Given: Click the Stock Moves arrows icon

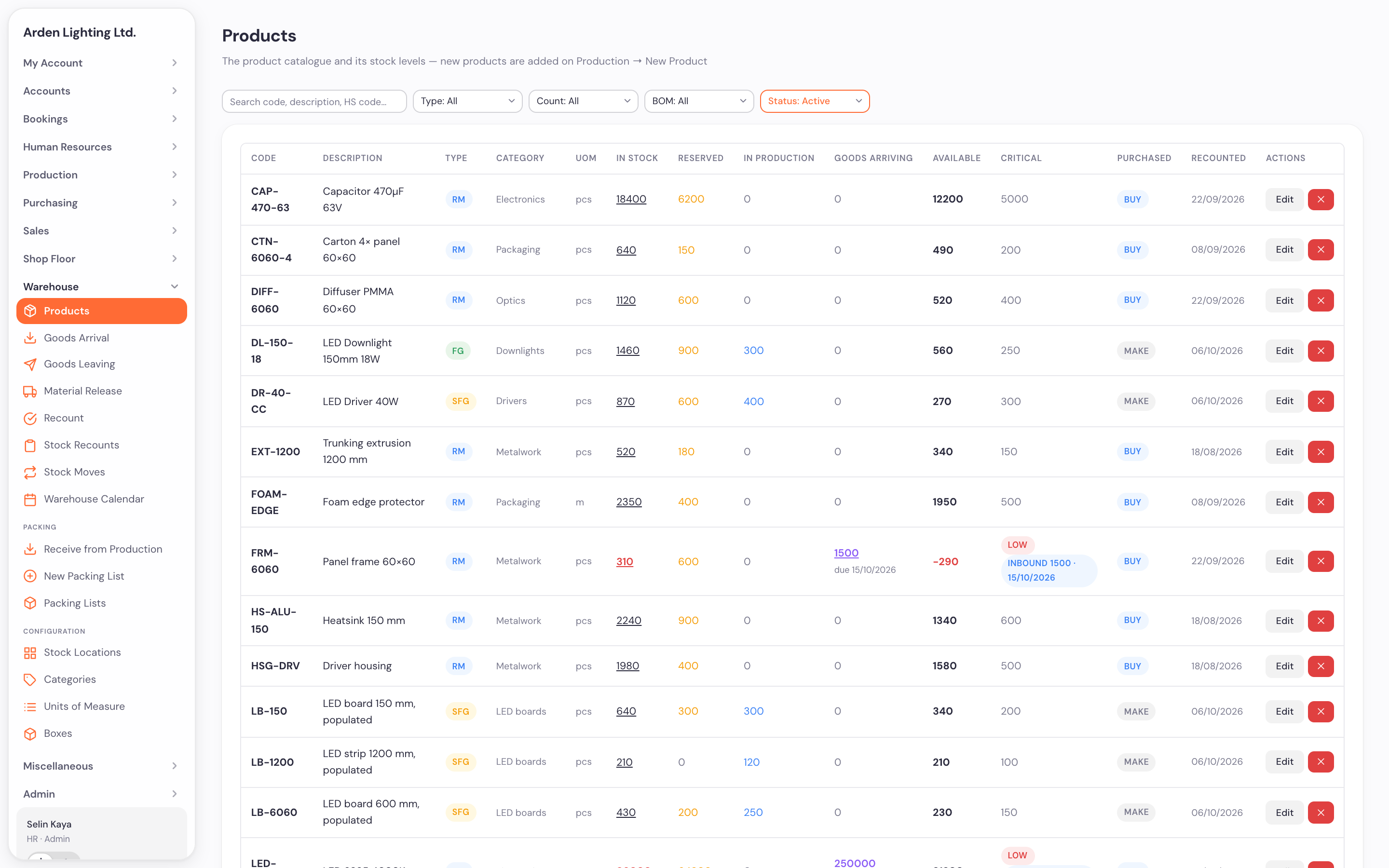Looking at the screenshot, I should pyautogui.click(x=30, y=472).
